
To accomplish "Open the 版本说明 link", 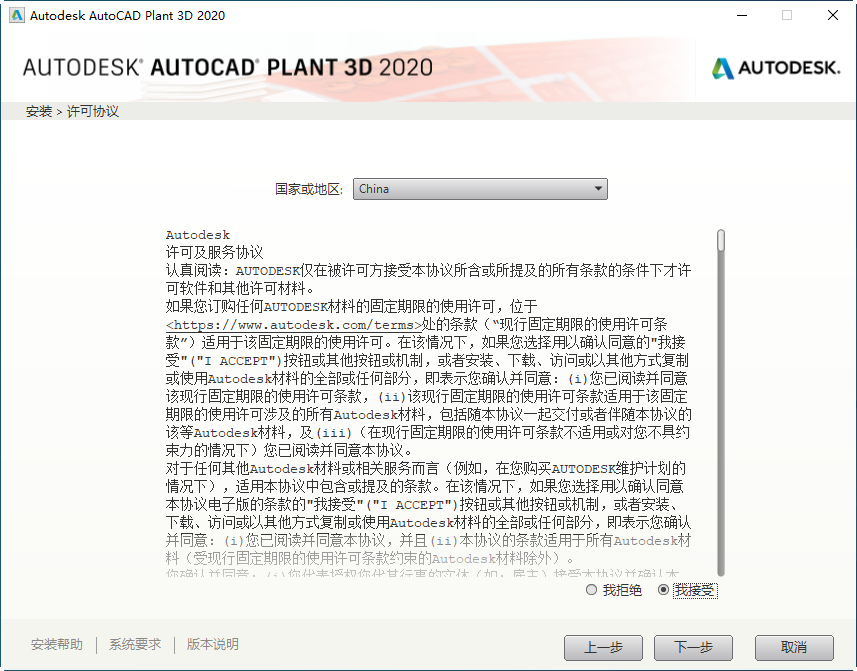I will pyautogui.click(x=213, y=644).
